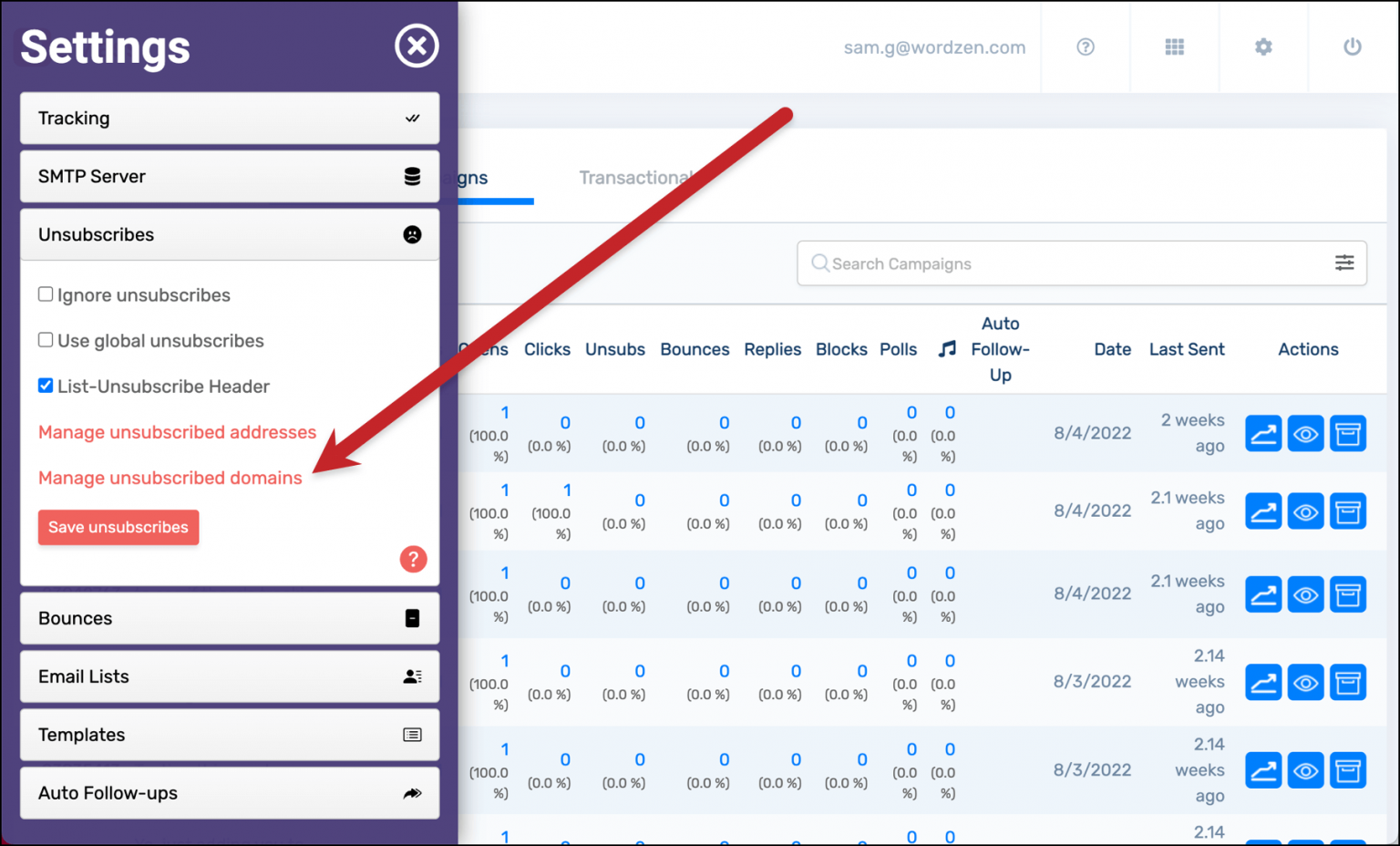Click the Templates document icon
This screenshot has height=846, width=1400.
pyautogui.click(x=413, y=735)
